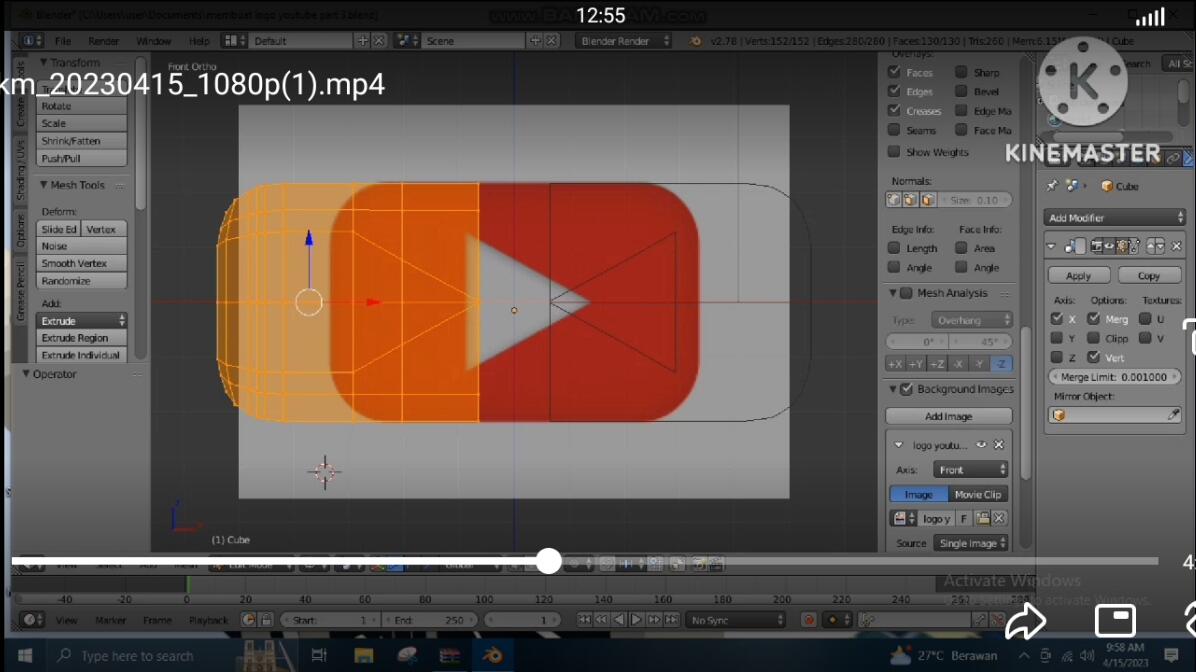1196x672 pixels.
Task: Open the Extrude dropdown menu
Action: click(x=82, y=320)
